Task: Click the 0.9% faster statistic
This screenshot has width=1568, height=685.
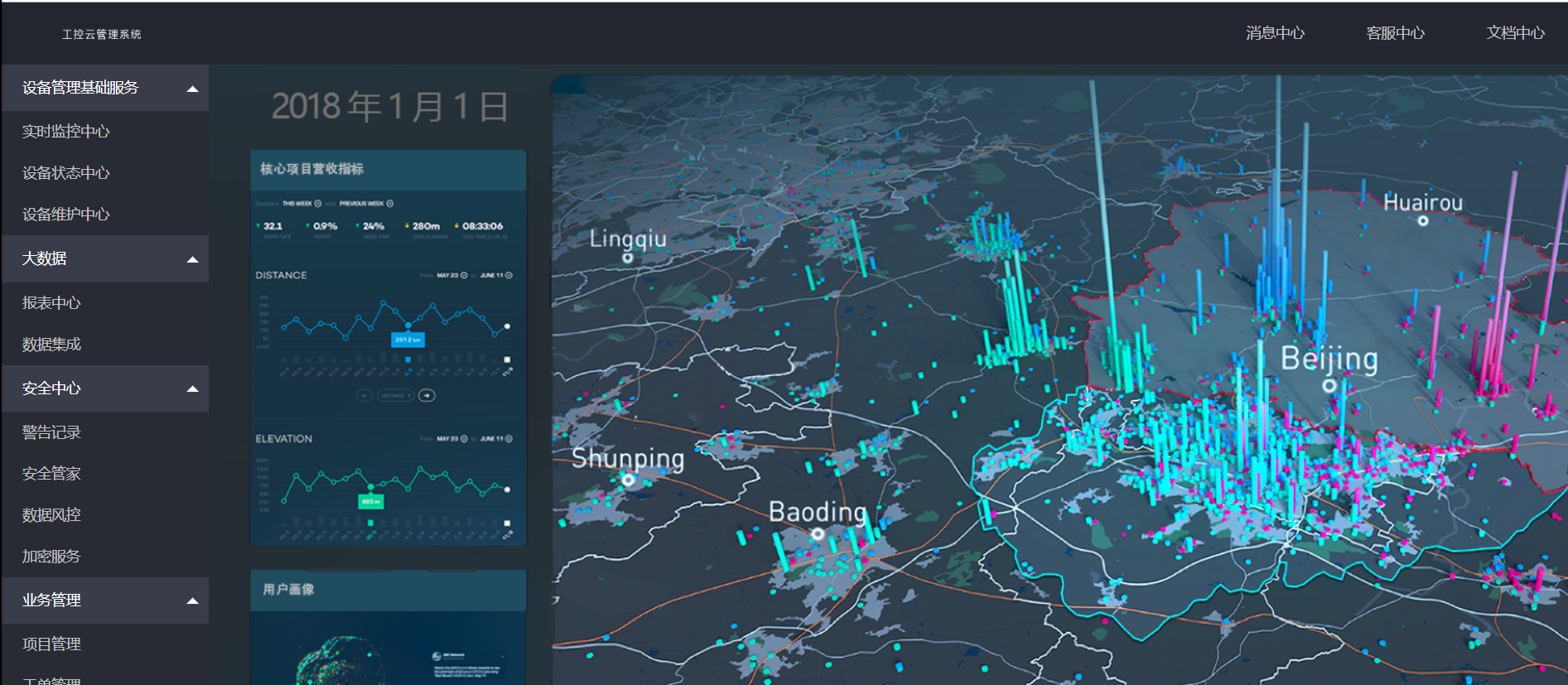Action: coord(322,229)
